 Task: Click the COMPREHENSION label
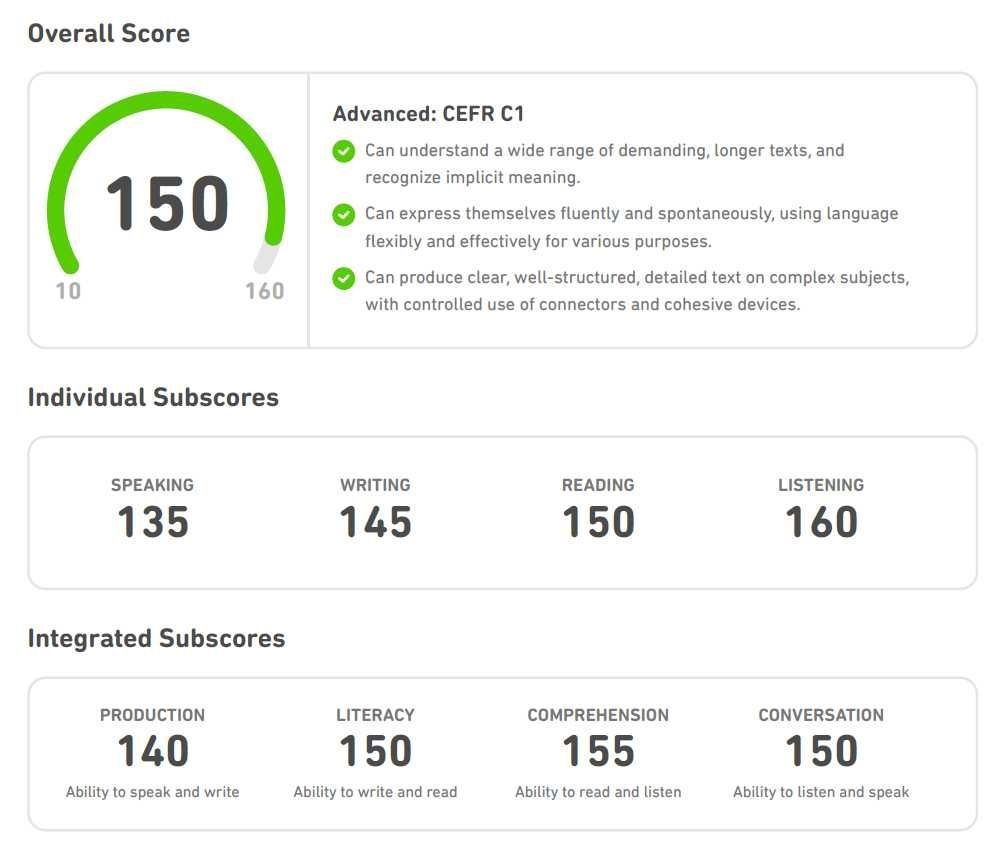pyautogui.click(x=598, y=715)
